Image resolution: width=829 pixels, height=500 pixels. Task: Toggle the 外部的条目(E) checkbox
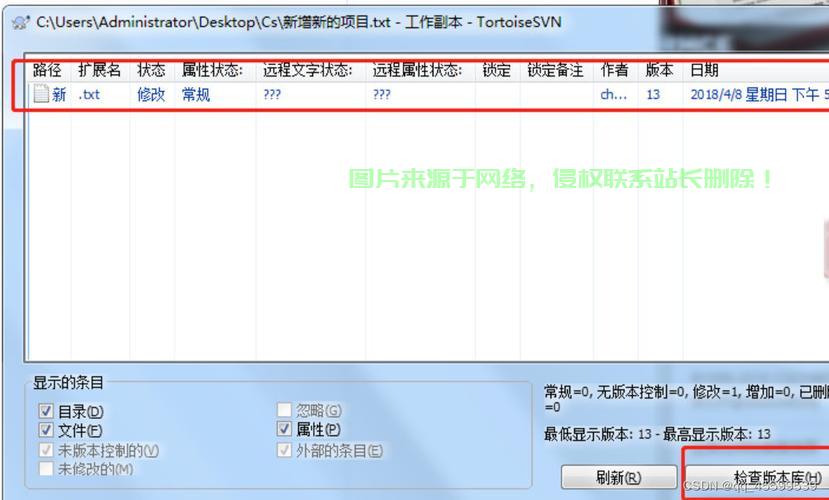click(x=284, y=450)
